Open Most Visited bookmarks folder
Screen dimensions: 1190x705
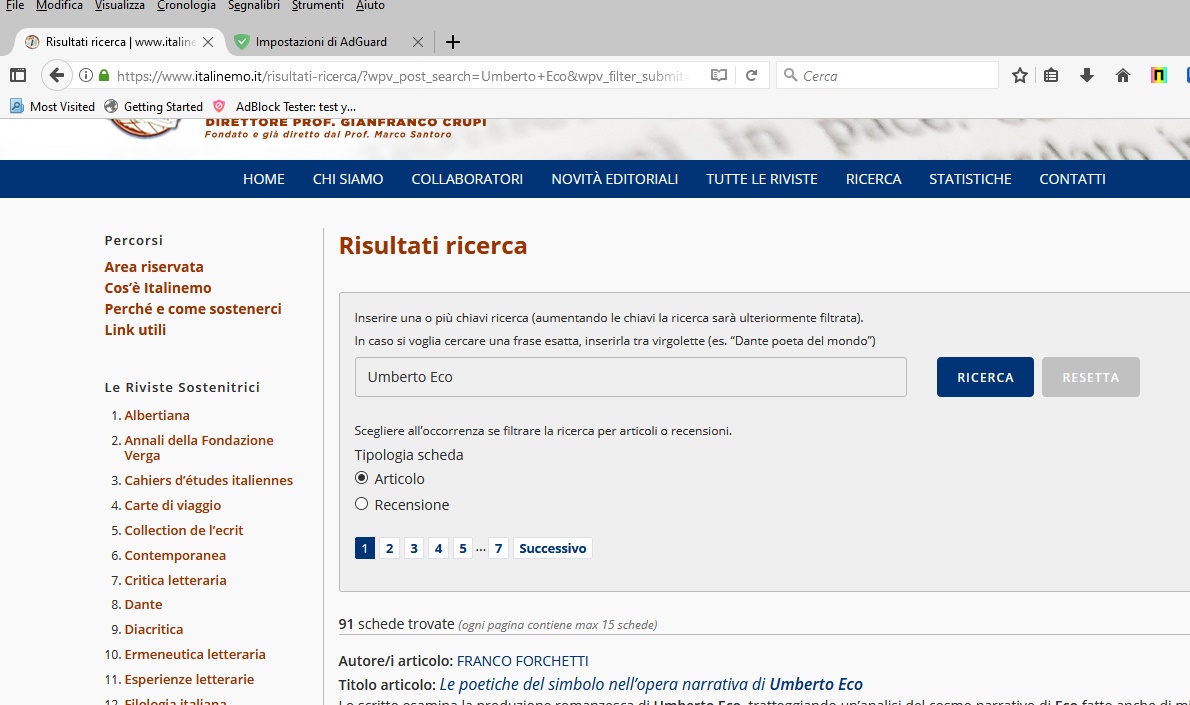click(52, 106)
